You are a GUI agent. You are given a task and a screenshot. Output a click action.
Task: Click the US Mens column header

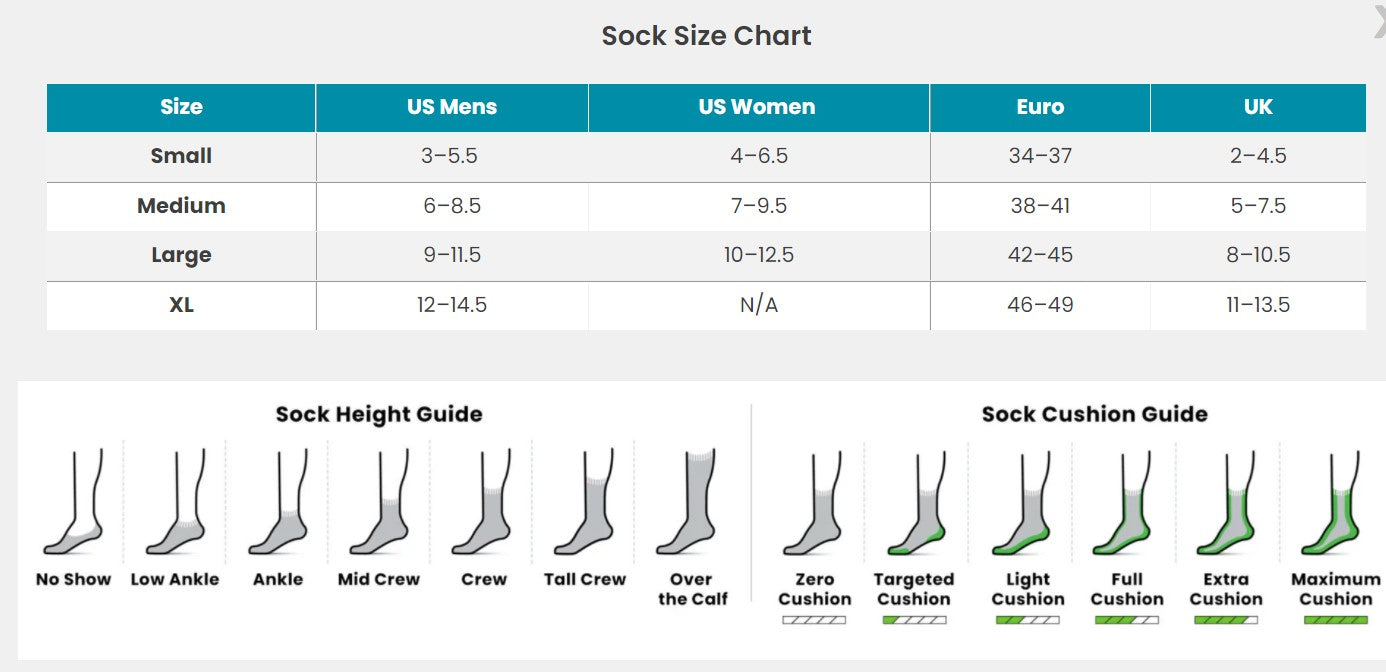[x=452, y=107]
